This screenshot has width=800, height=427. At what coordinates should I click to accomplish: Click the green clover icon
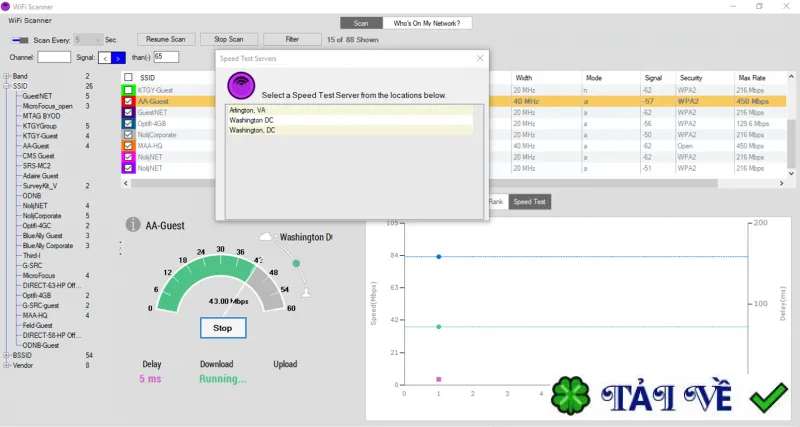(570, 395)
